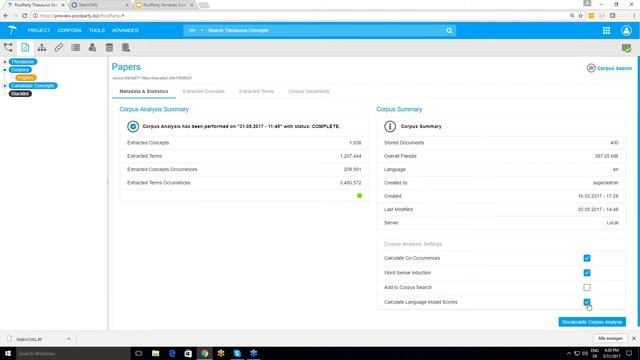
Task: Enable Add to Corpus Search checkbox
Action: (587, 287)
